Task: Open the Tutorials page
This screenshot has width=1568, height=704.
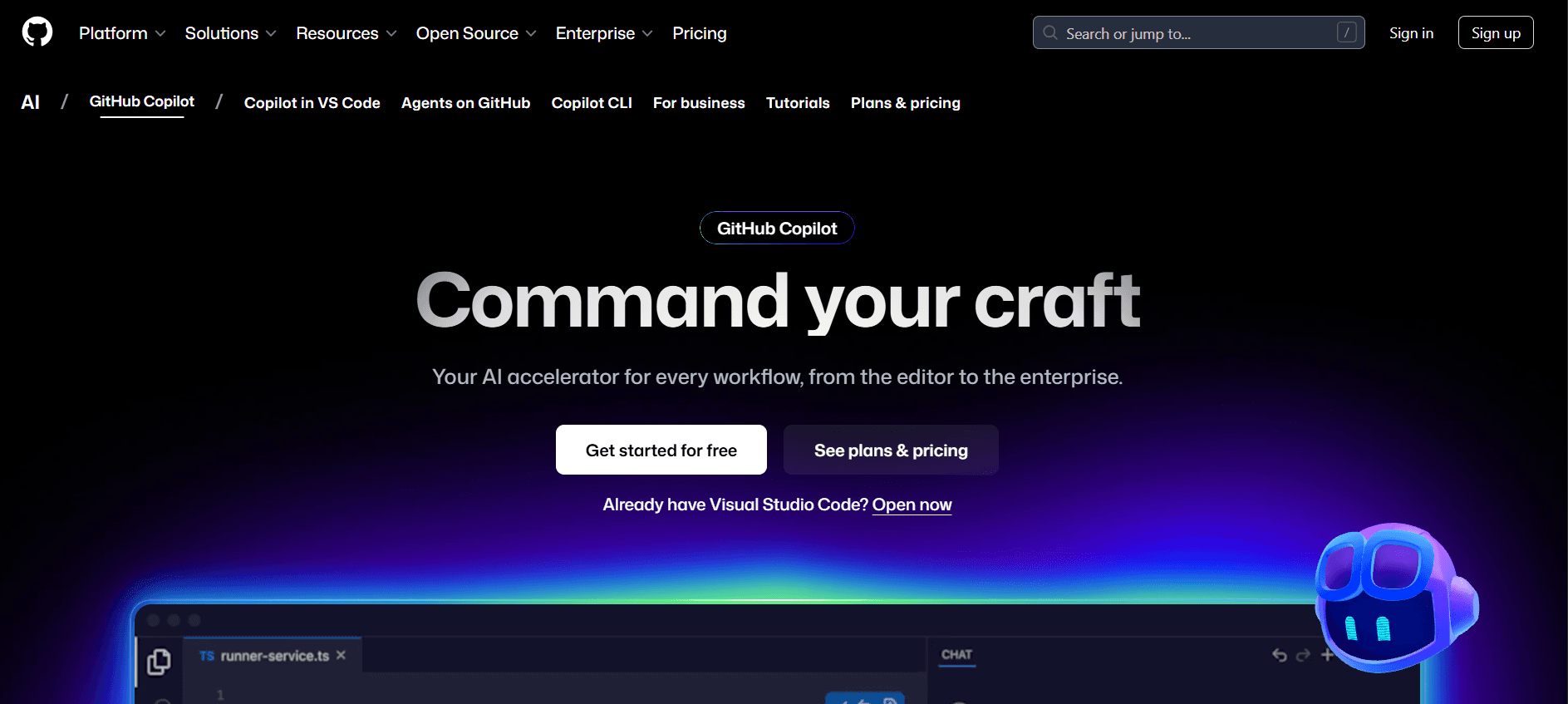Action: (x=798, y=103)
